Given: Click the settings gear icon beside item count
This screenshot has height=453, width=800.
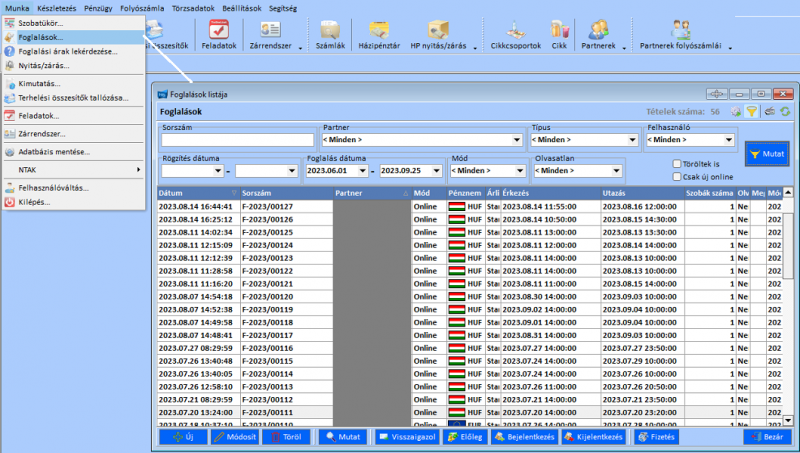Looking at the screenshot, I should [x=735, y=111].
